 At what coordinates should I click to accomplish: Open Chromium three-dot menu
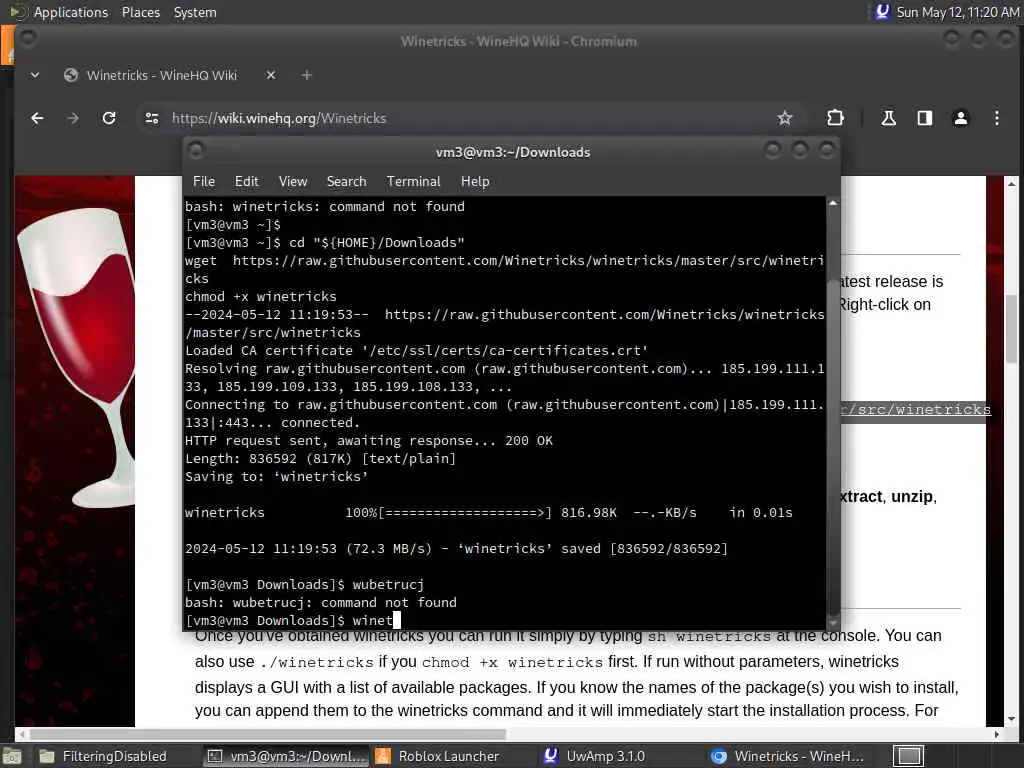(997, 118)
